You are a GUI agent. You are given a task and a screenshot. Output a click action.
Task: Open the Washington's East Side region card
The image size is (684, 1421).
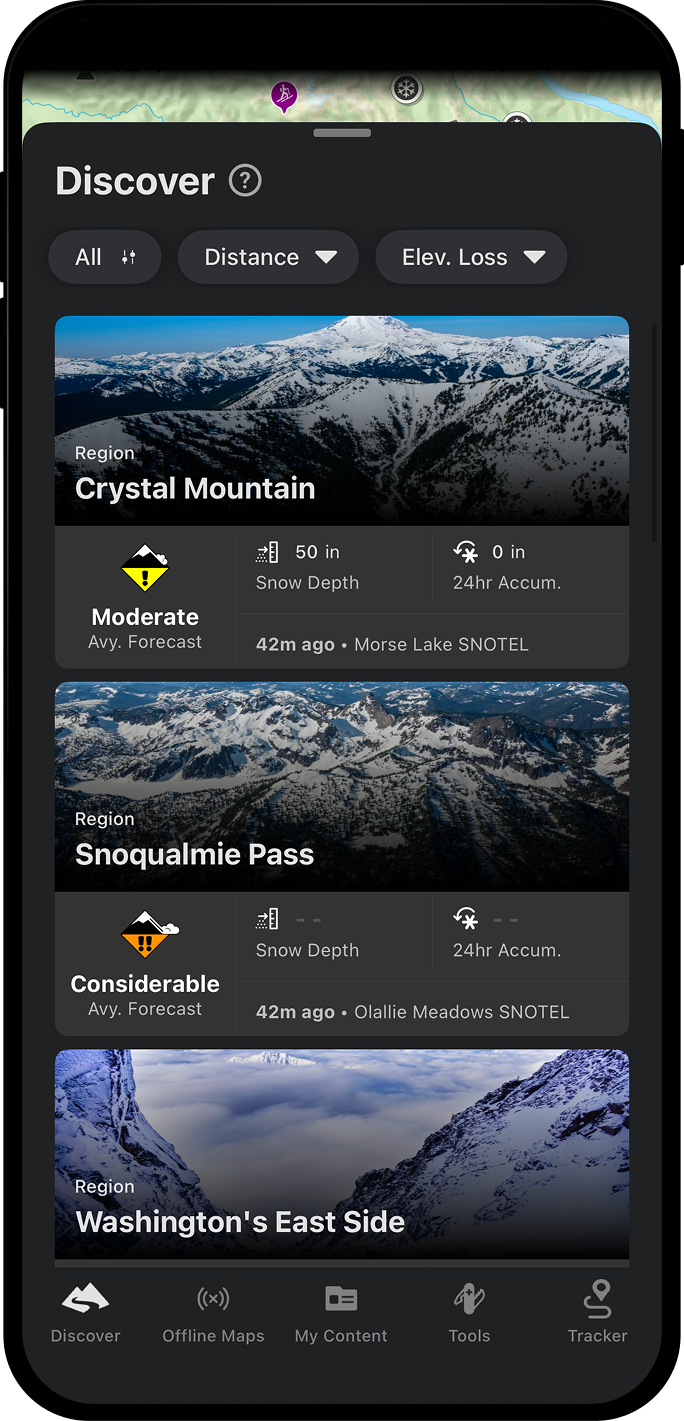342,1153
